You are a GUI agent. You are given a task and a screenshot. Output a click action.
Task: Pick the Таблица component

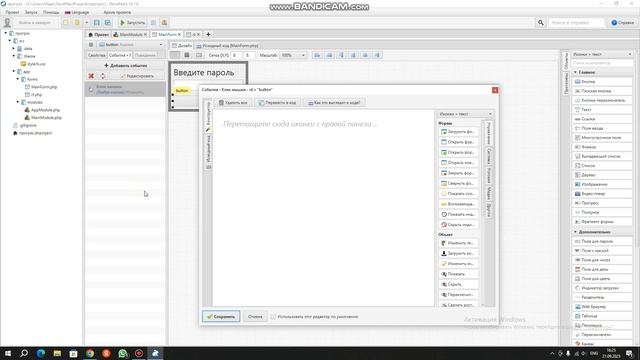point(602,316)
